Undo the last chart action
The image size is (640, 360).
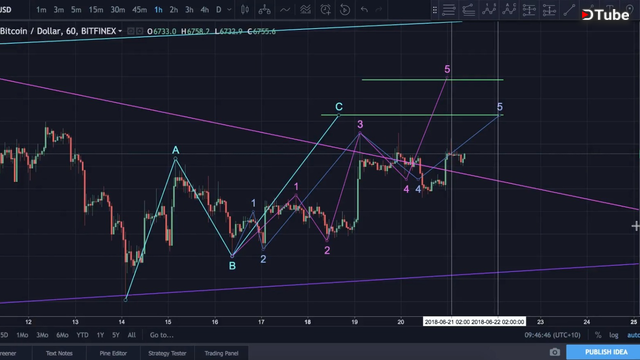pos(364,9)
